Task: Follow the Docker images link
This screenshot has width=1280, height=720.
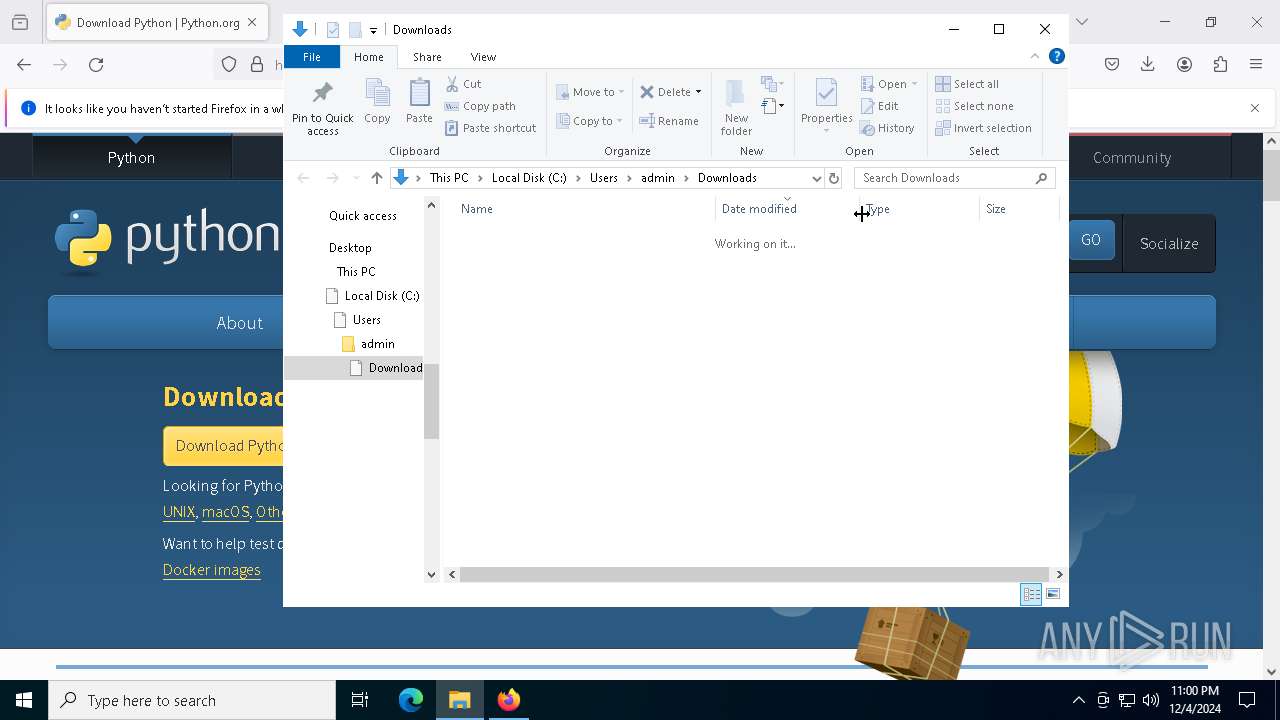Action: (x=212, y=570)
